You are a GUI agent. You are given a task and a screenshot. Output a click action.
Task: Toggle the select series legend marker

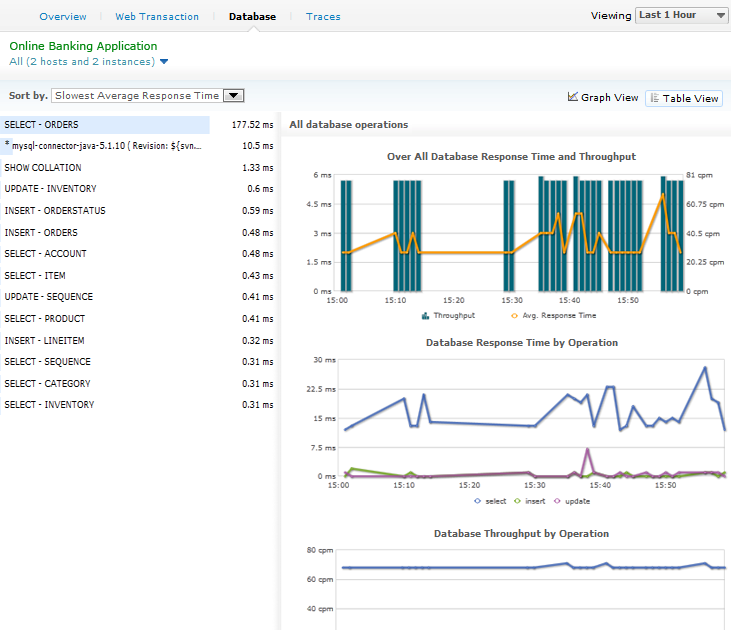pos(477,501)
